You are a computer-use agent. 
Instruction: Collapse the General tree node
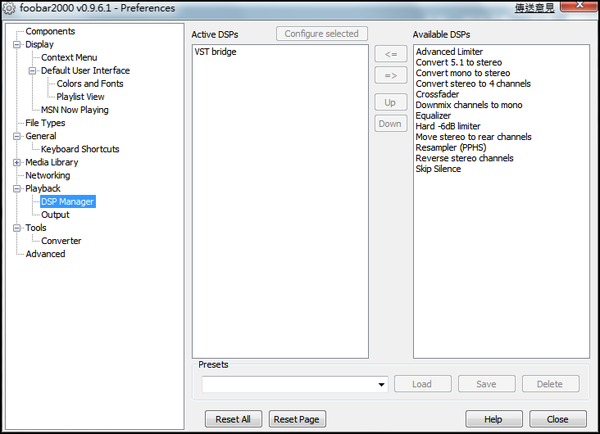tap(16, 136)
